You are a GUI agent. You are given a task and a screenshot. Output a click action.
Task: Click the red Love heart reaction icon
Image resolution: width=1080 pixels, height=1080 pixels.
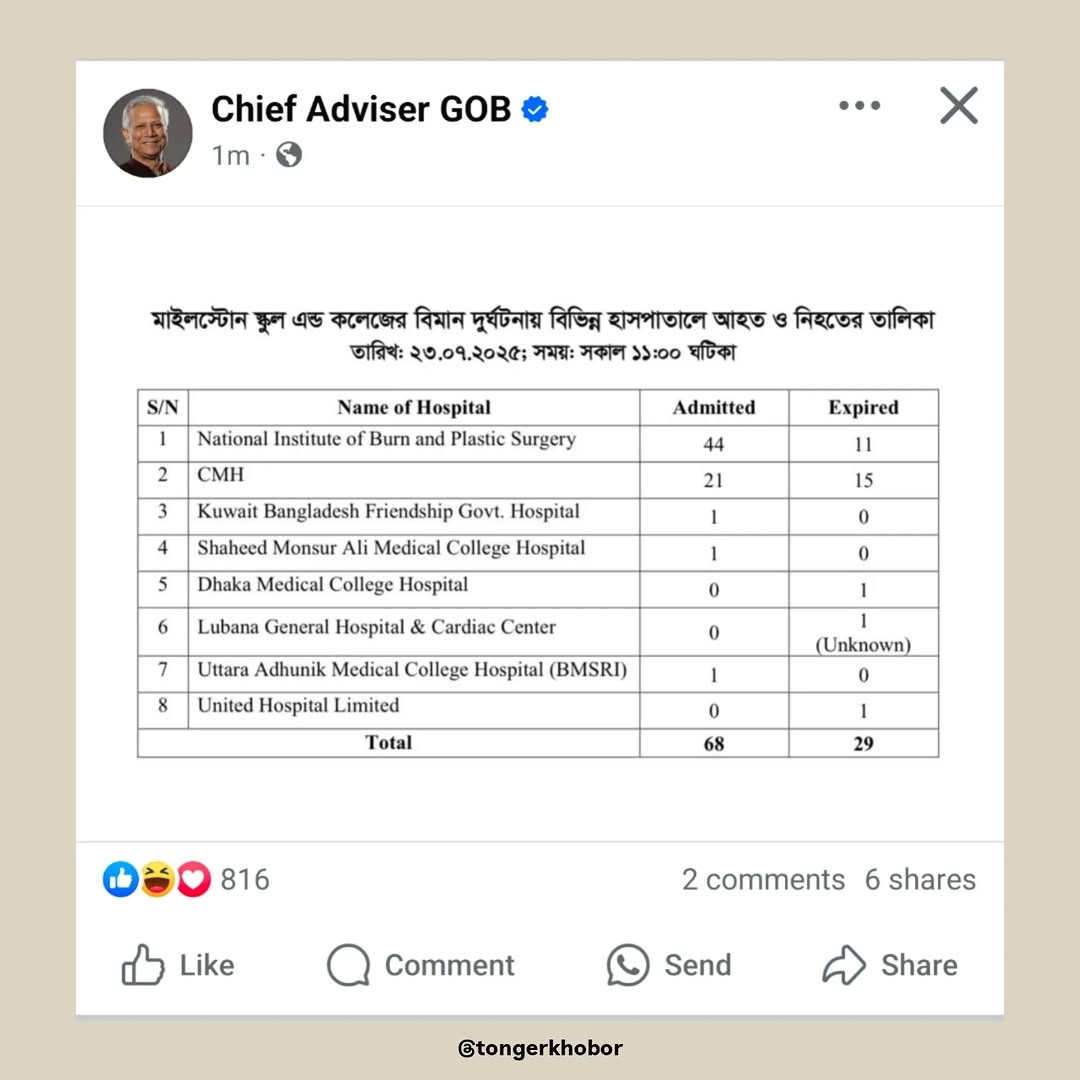[x=192, y=879]
